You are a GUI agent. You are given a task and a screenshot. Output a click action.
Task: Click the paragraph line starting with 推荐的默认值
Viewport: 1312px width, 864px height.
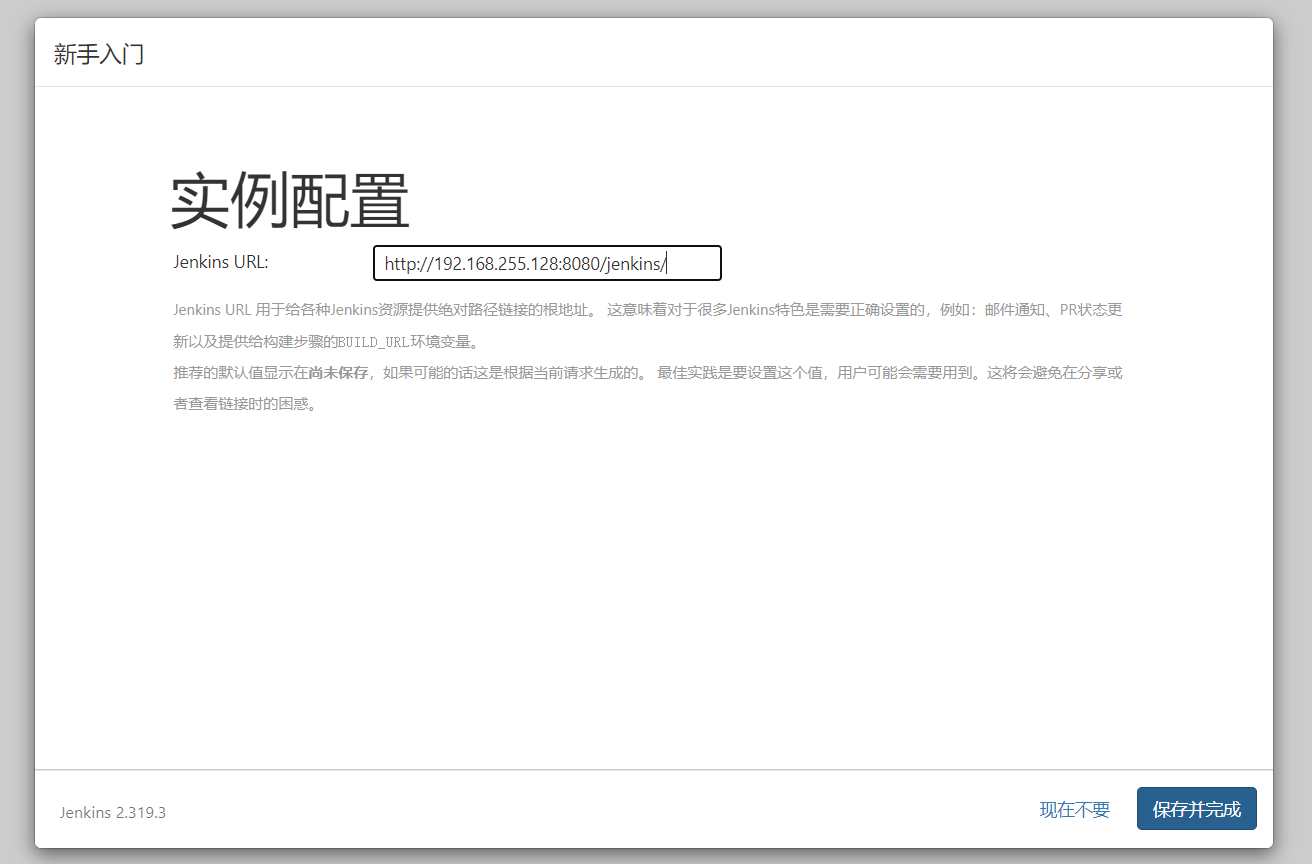click(x=648, y=373)
